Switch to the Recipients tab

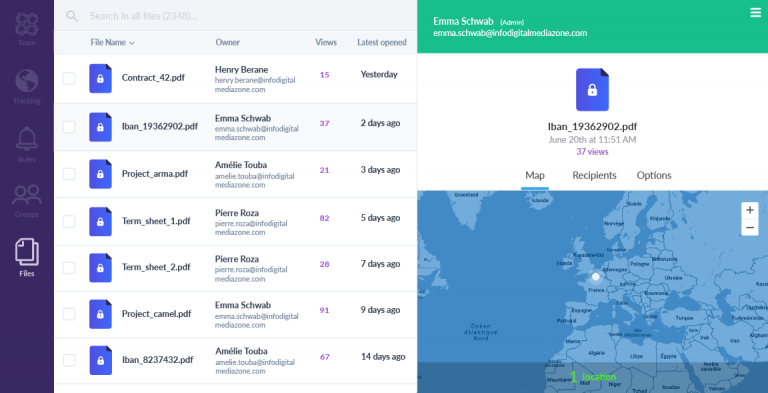point(594,175)
